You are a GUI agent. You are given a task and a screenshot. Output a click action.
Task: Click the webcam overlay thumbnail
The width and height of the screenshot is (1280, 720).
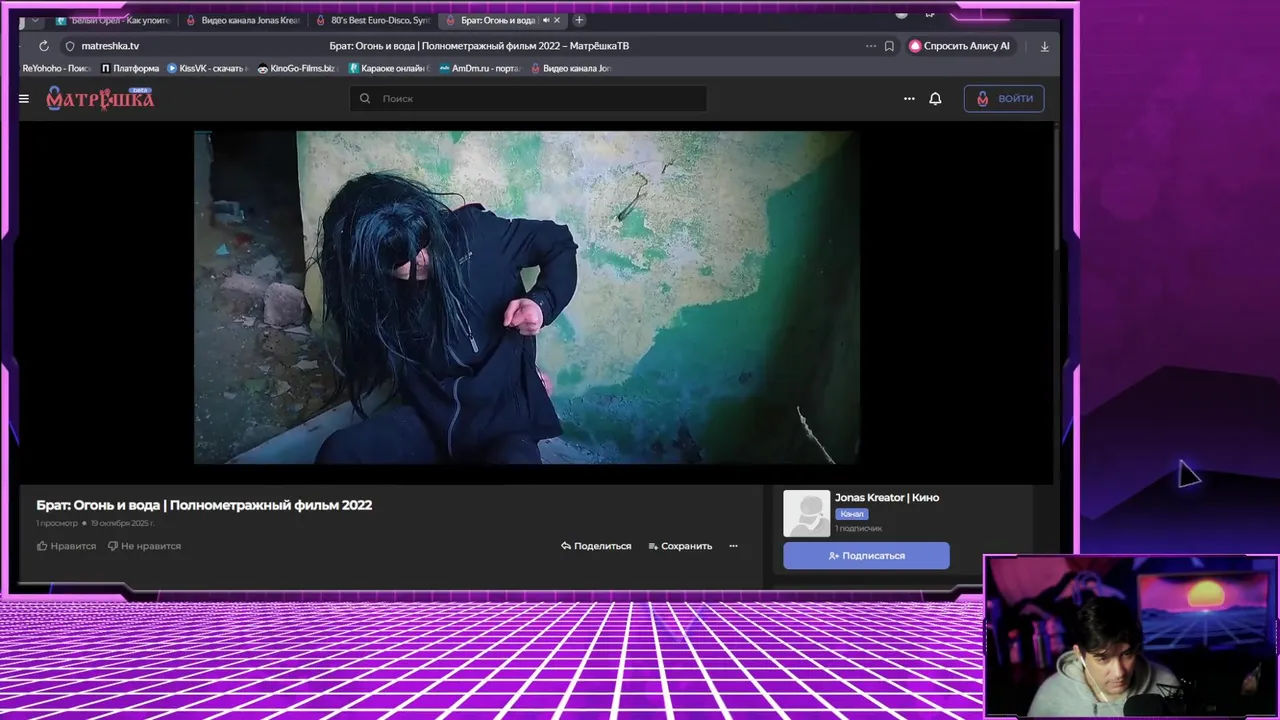coord(1131,636)
